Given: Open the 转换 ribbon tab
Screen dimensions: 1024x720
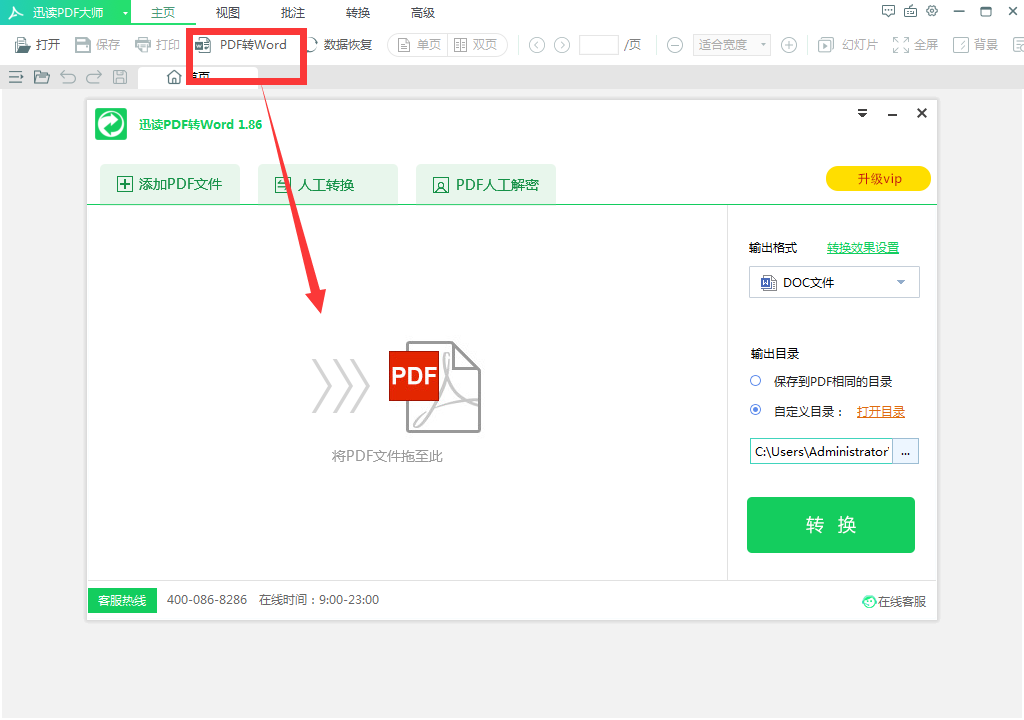Looking at the screenshot, I should (358, 12).
